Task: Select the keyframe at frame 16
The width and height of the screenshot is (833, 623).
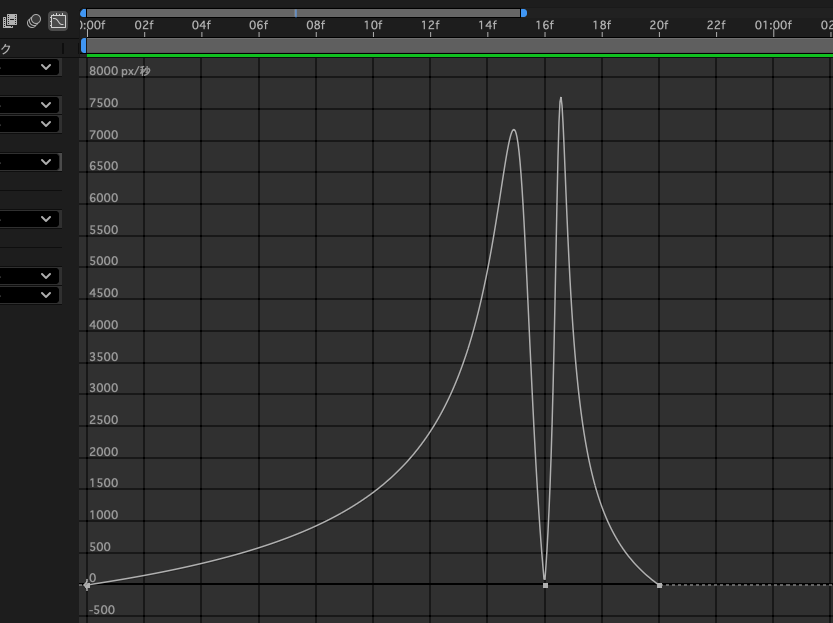Action: click(x=545, y=584)
